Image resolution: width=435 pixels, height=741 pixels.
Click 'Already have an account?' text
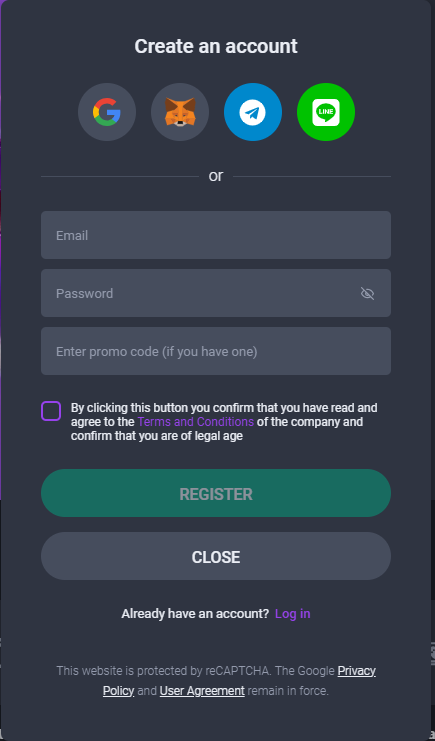(x=195, y=614)
